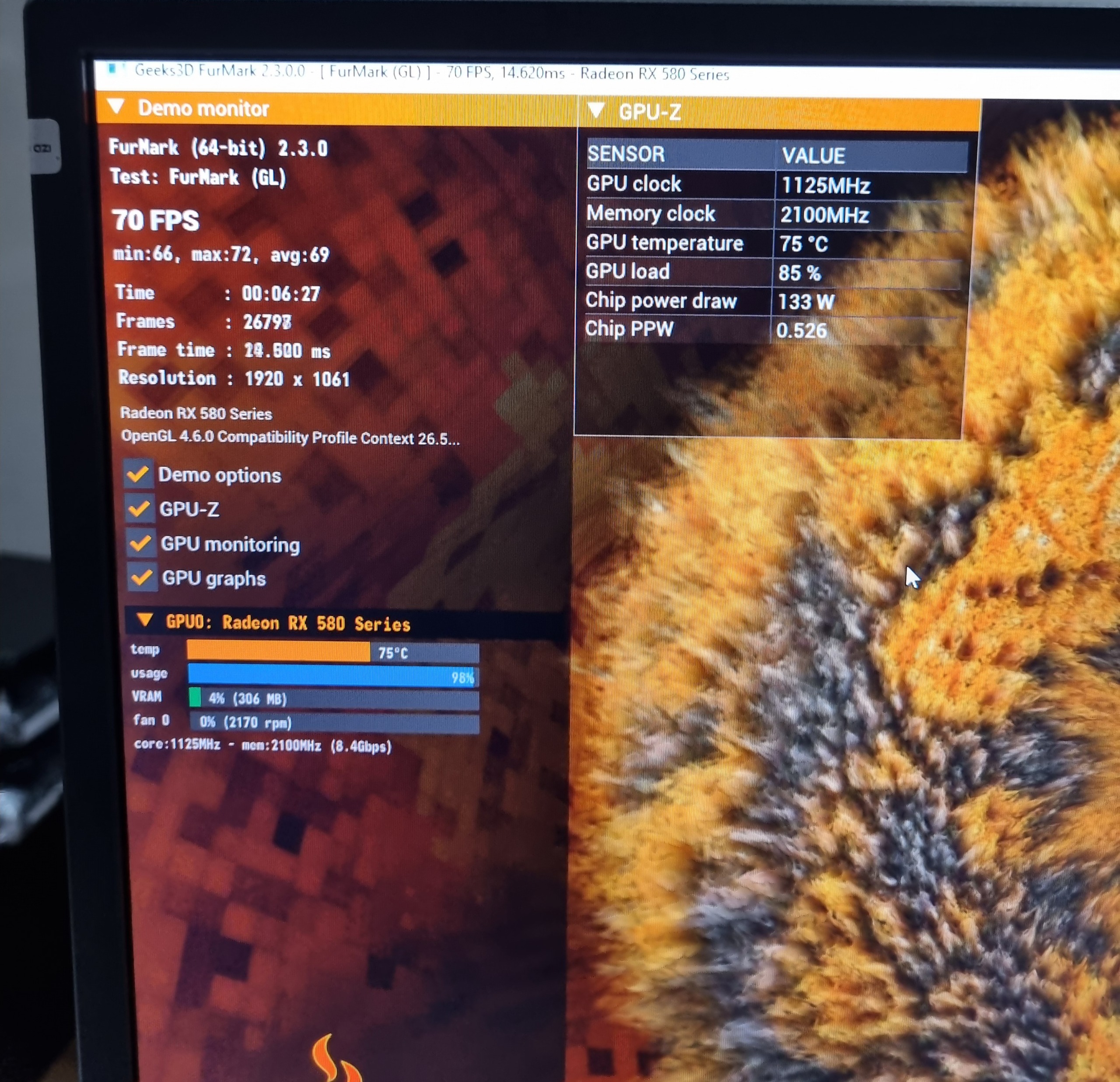The image size is (1120, 1082).
Task: Click the core:1125MHz - mem:2100MHz line
Action: (263, 745)
